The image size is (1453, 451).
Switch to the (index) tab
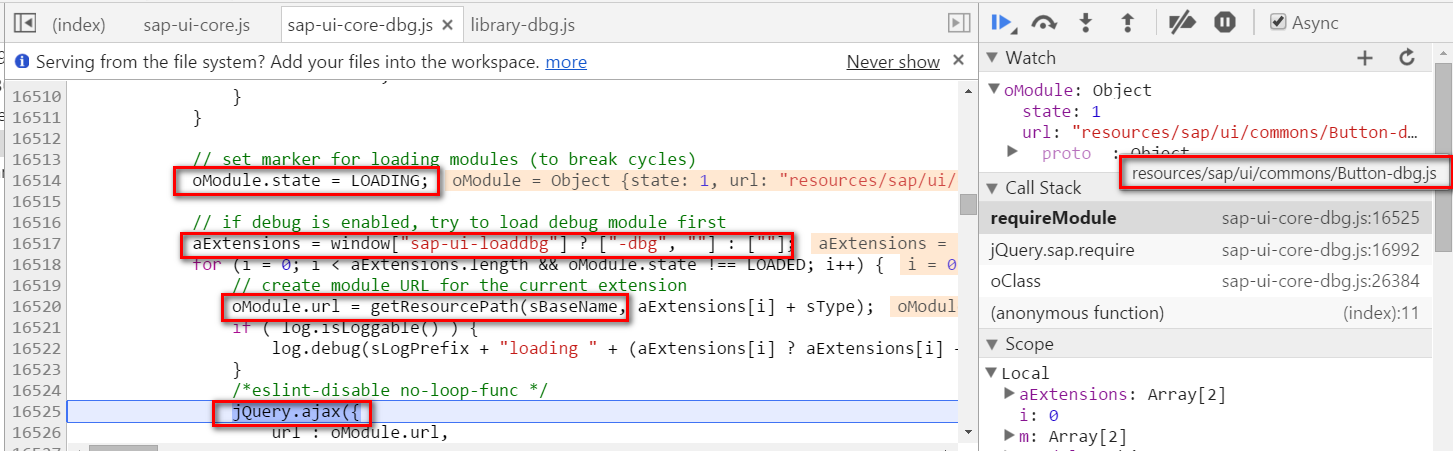point(78,25)
